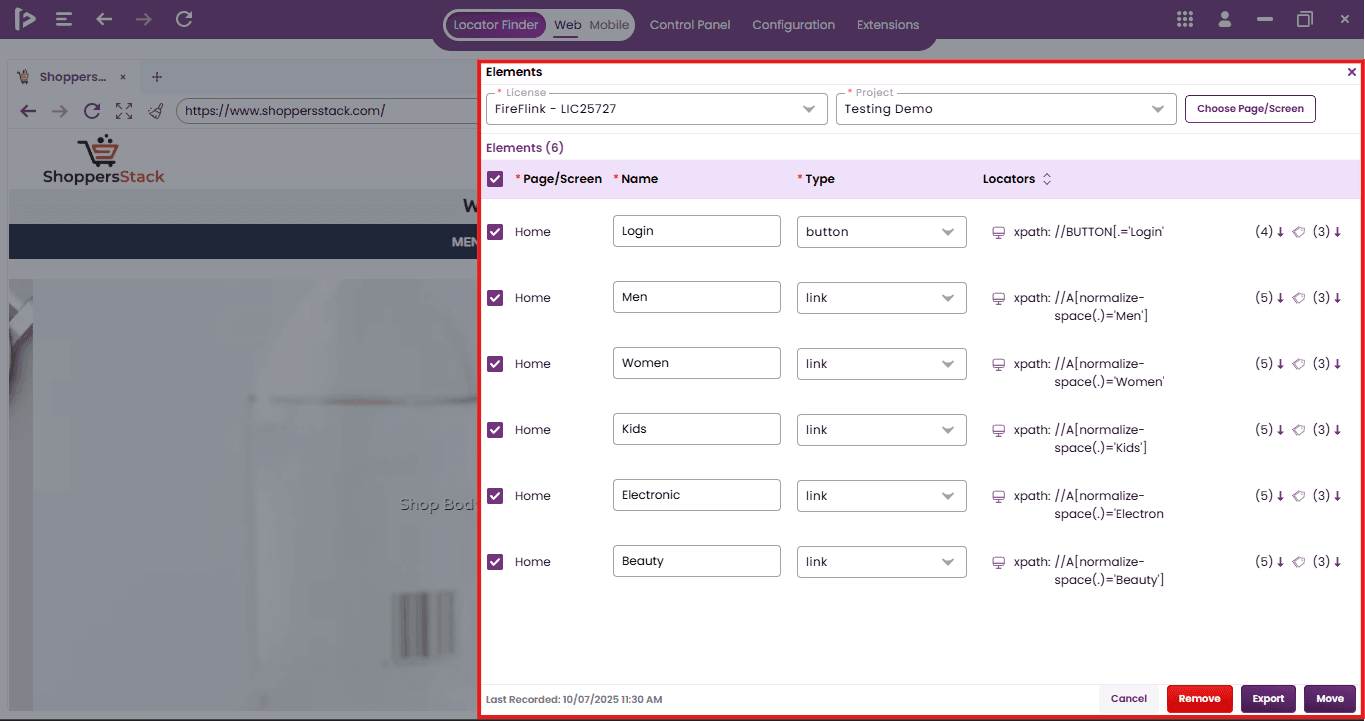Open the Type dropdown for Login

(882, 232)
